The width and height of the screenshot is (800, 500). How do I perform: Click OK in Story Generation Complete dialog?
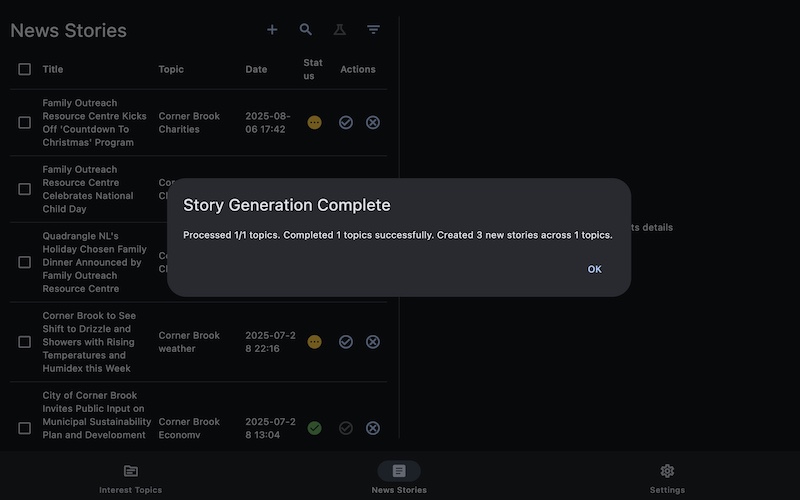tap(594, 269)
